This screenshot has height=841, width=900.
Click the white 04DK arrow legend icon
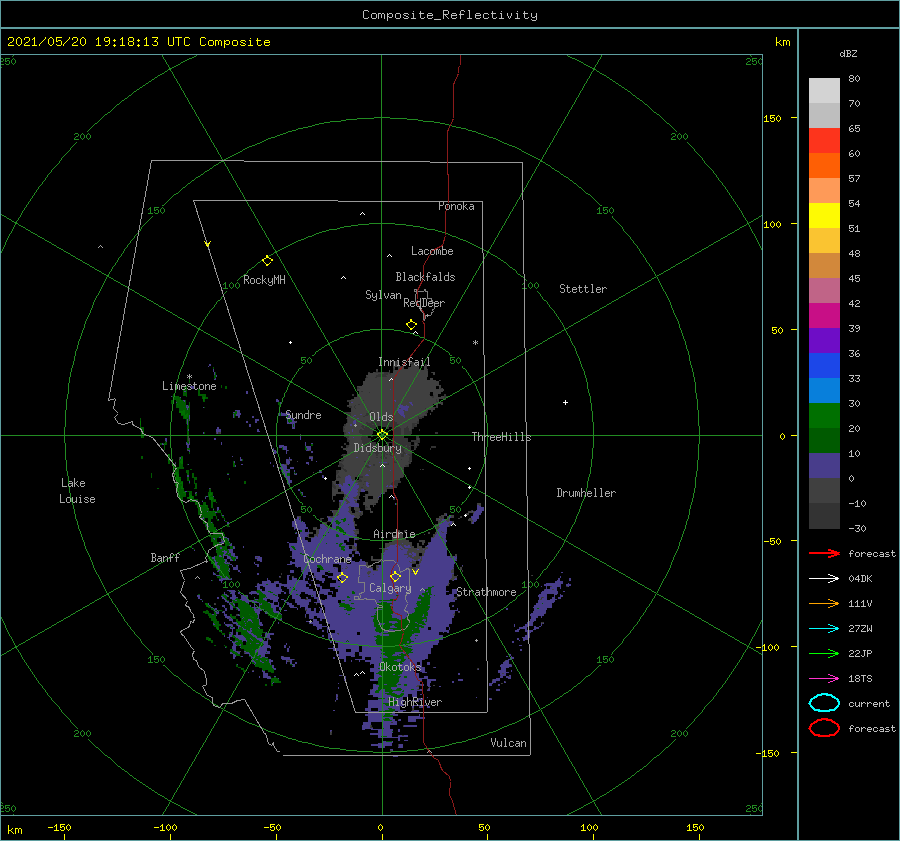pos(824,578)
